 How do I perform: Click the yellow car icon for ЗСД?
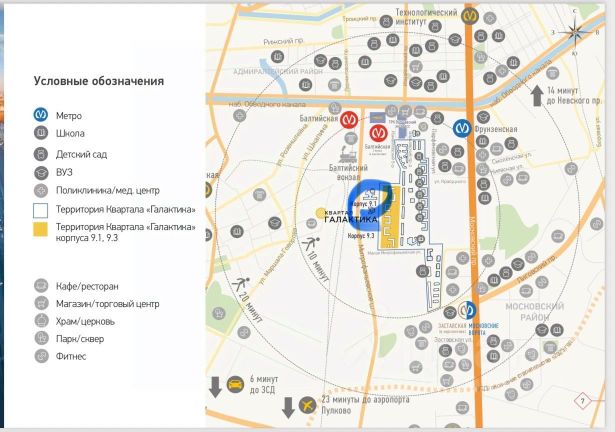click(235, 385)
